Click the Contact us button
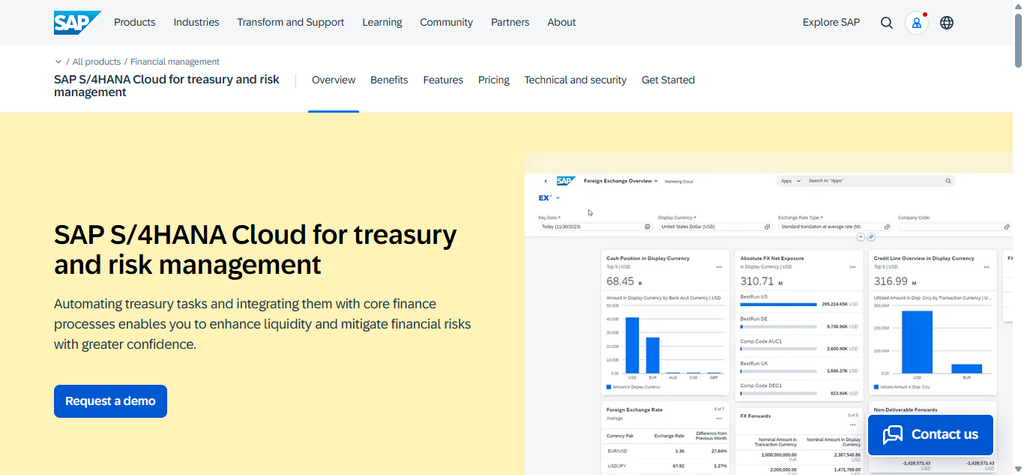This screenshot has width=1024, height=475. click(x=930, y=434)
